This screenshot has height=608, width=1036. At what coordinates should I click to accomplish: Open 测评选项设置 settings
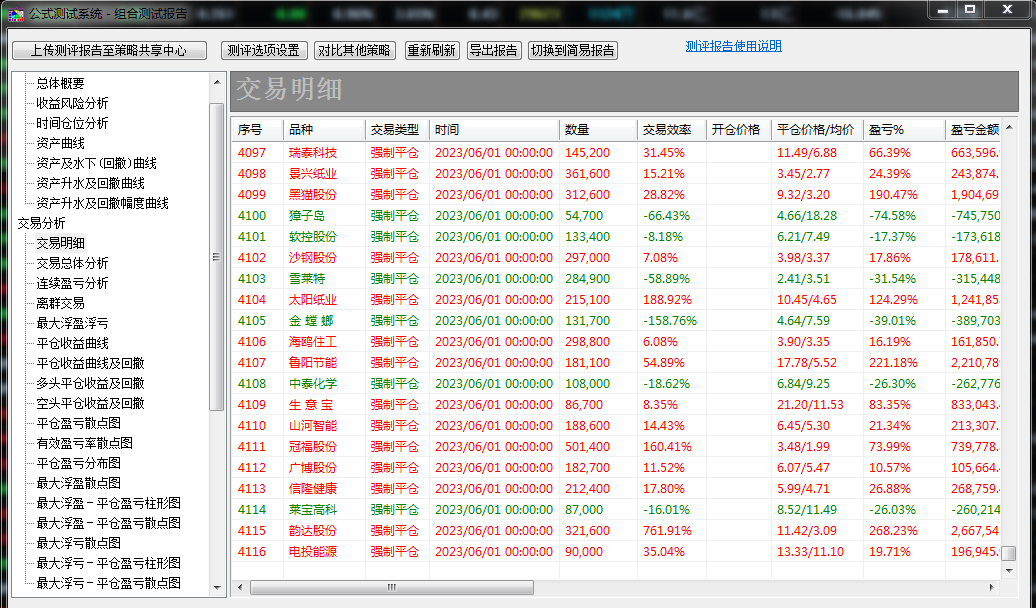coord(264,50)
